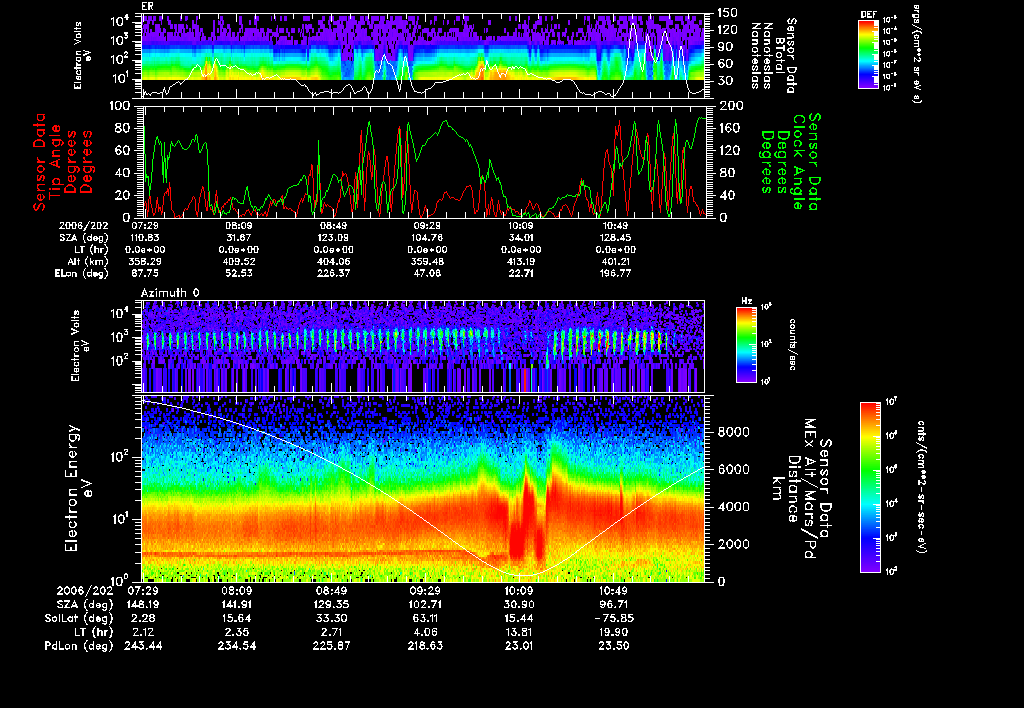The height and width of the screenshot is (708, 1024).
Task: Click the ELon value 196.77
Action: click(x=615, y=273)
